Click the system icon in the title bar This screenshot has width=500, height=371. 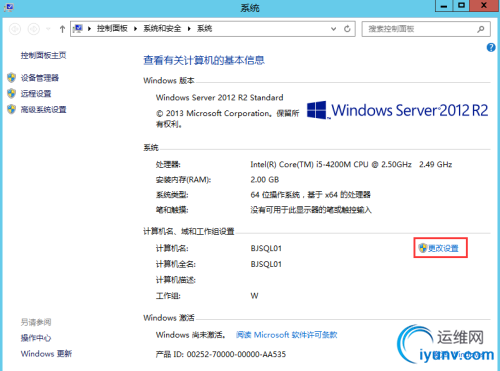pyautogui.click(x=9, y=7)
